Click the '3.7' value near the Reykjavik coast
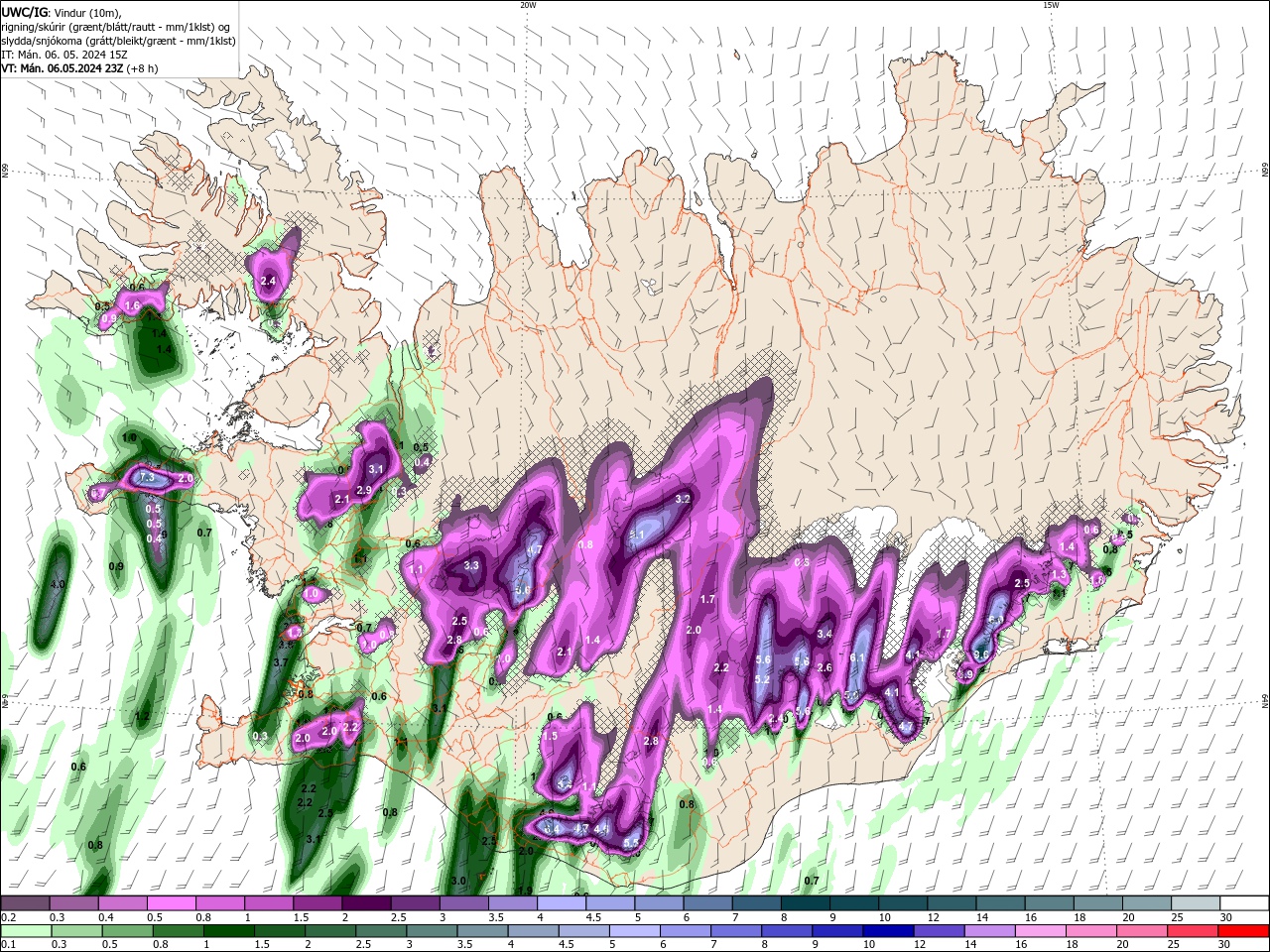 tap(281, 663)
